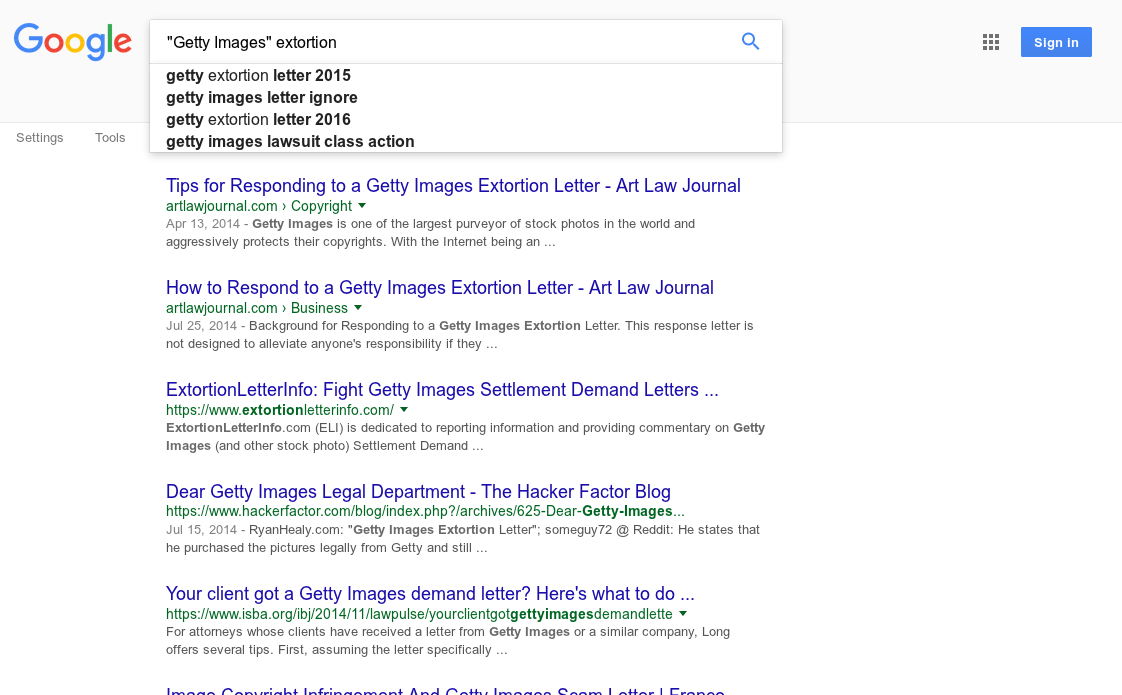Open dropdown arrow next to extortionletterinfo.com URL
Screen dimensions: 1122x695
tap(404, 410)
